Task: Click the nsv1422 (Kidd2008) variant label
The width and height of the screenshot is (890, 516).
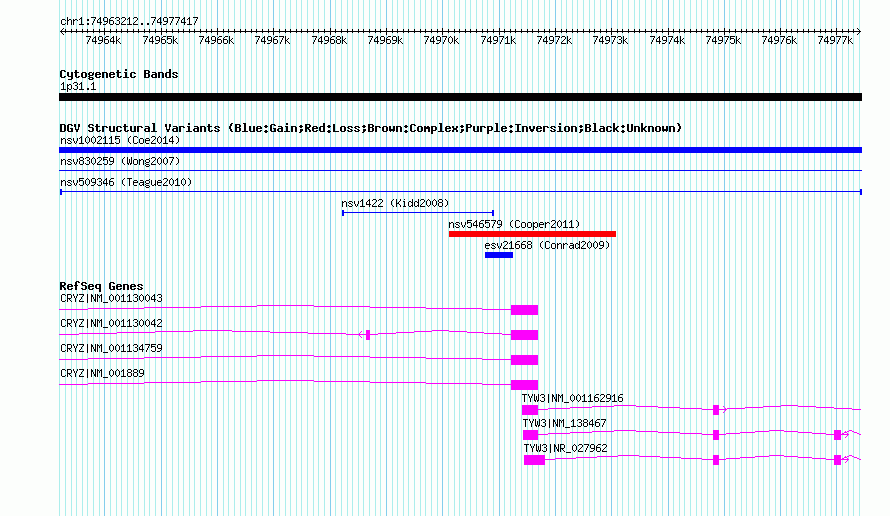Action: coord(395,203)
